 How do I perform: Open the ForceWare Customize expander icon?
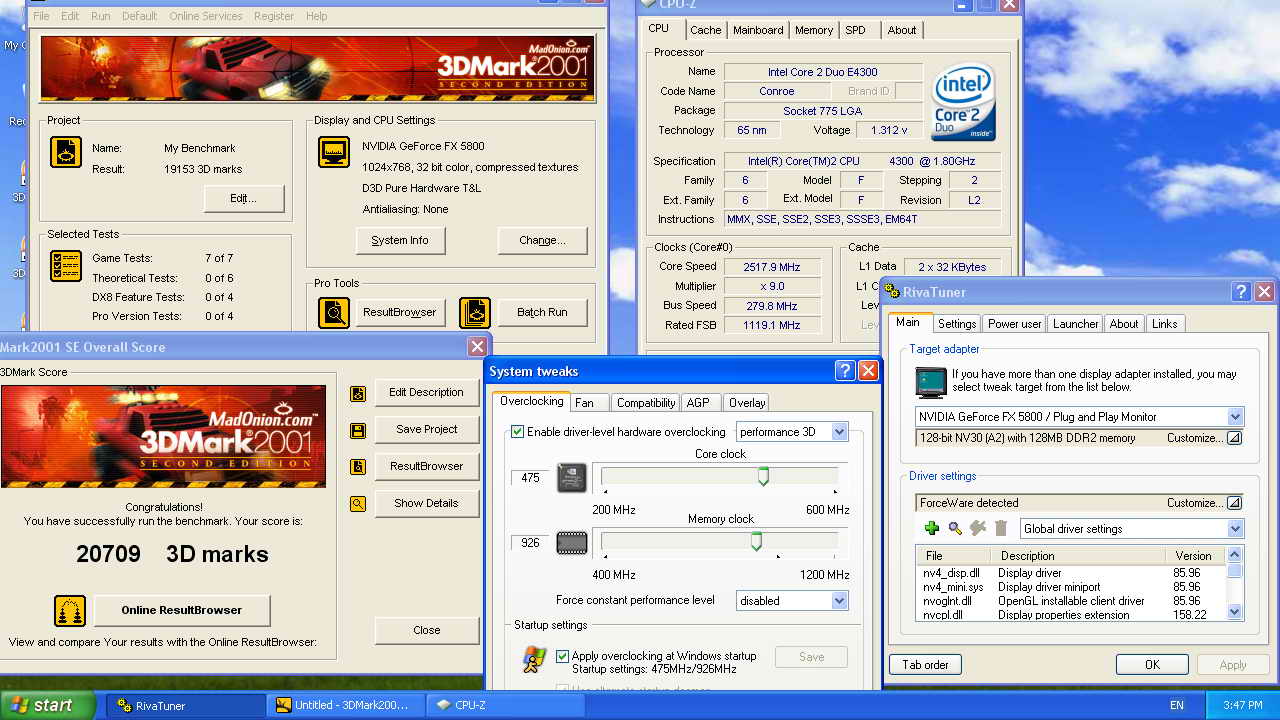1234,503
